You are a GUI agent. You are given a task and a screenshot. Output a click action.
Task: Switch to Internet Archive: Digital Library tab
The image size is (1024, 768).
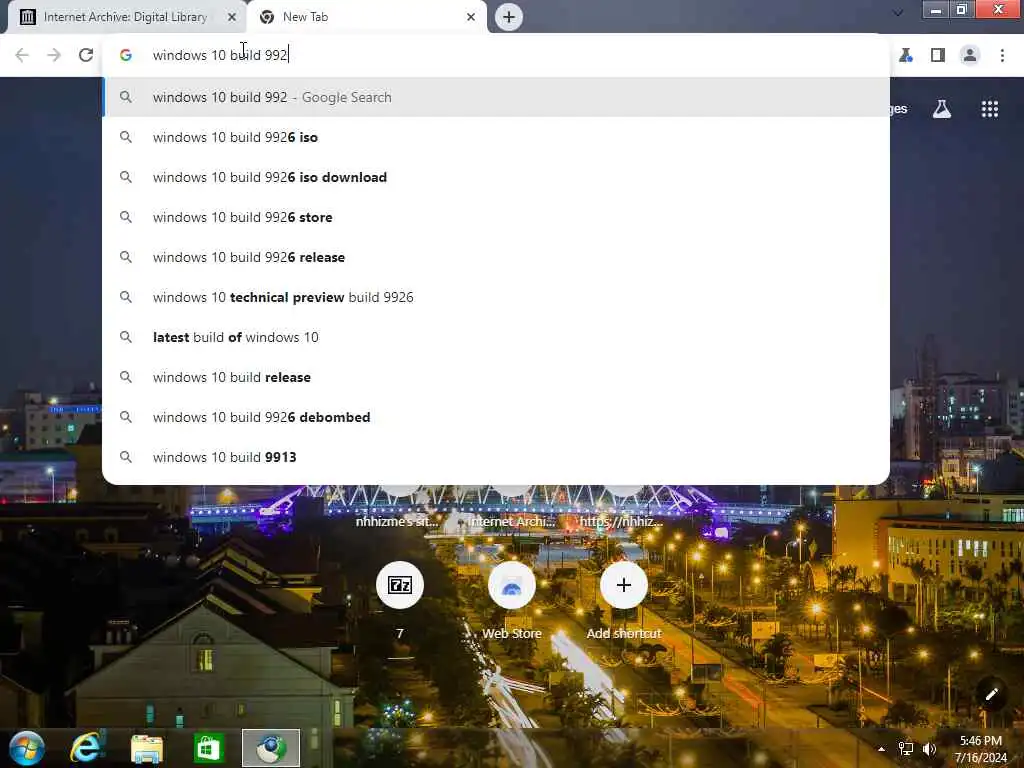pos(127,17)
